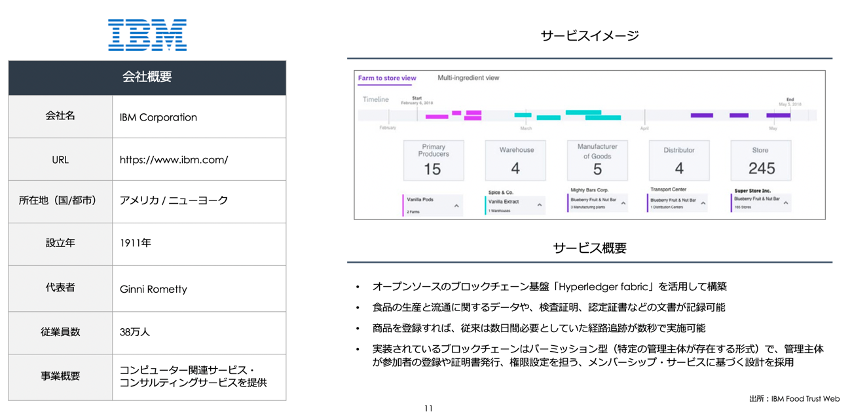The image size is (850, 414).
Task: Click the Ginni Rometty cell
Action: click(x=199, y=289)
